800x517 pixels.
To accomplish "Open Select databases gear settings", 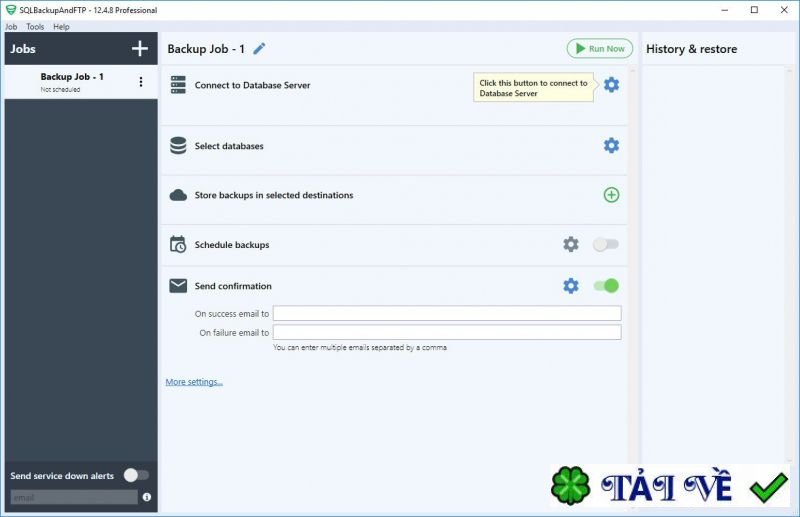I will coord(611,145).
